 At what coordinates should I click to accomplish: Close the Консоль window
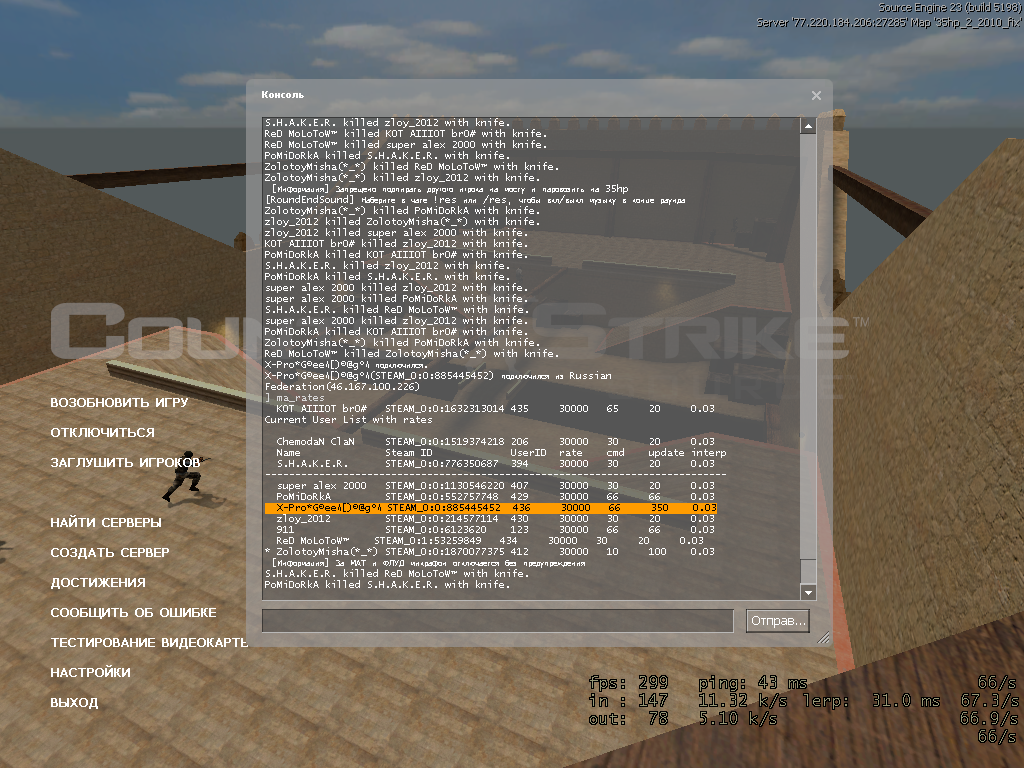point(816,95)
